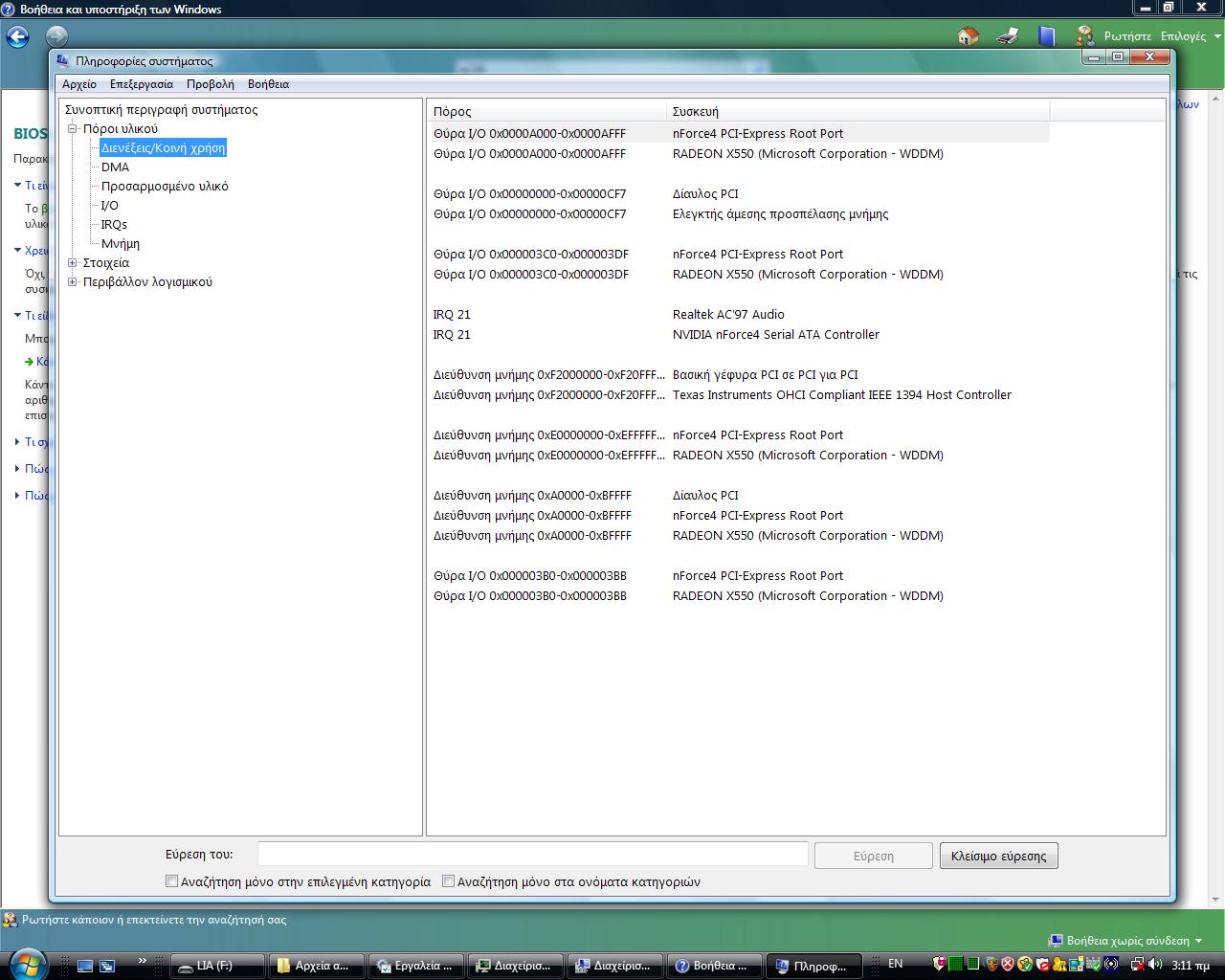Expand the quick launch chevron
The image size is (1225, 980).
coord(143,961)
